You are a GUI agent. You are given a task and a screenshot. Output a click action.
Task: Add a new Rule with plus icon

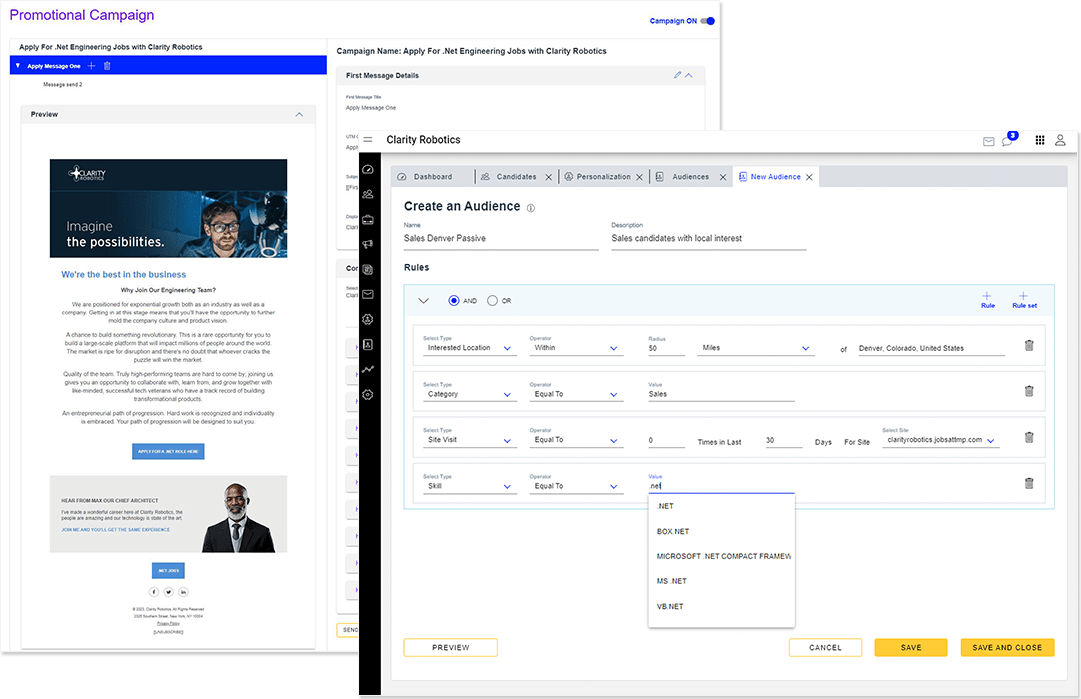tap(987, 299)
